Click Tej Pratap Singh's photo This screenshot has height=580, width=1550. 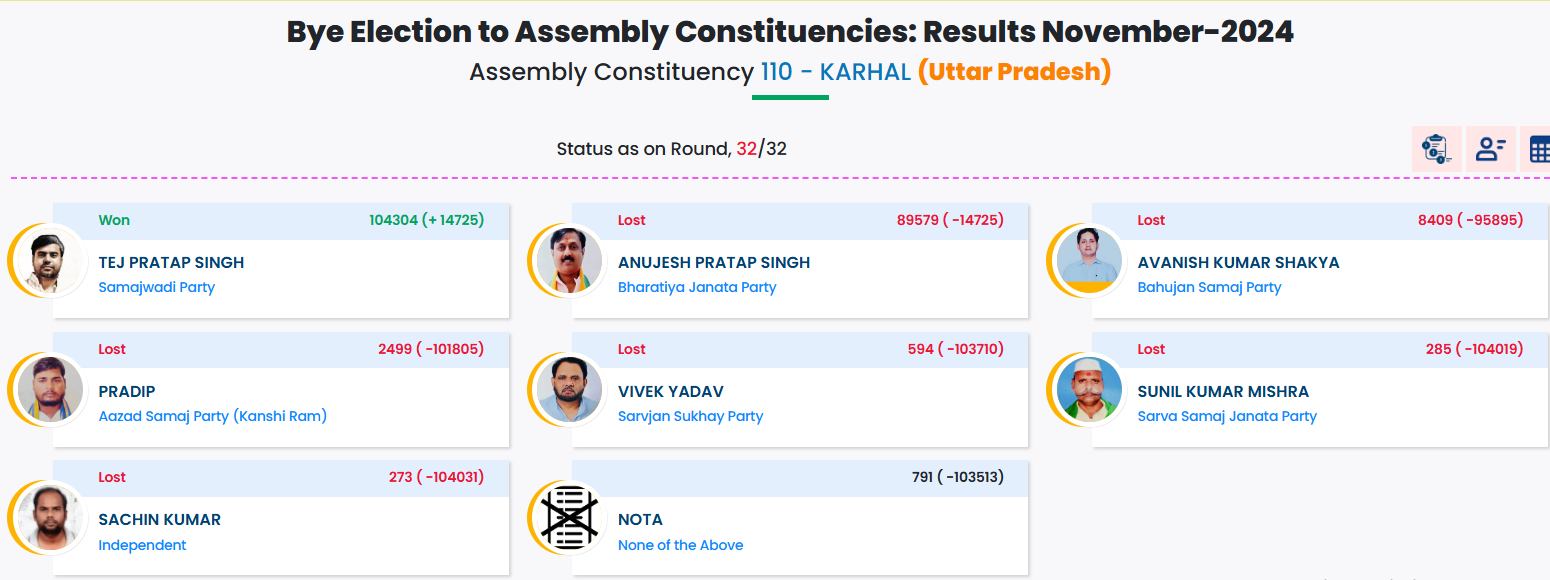coord(50,261)
